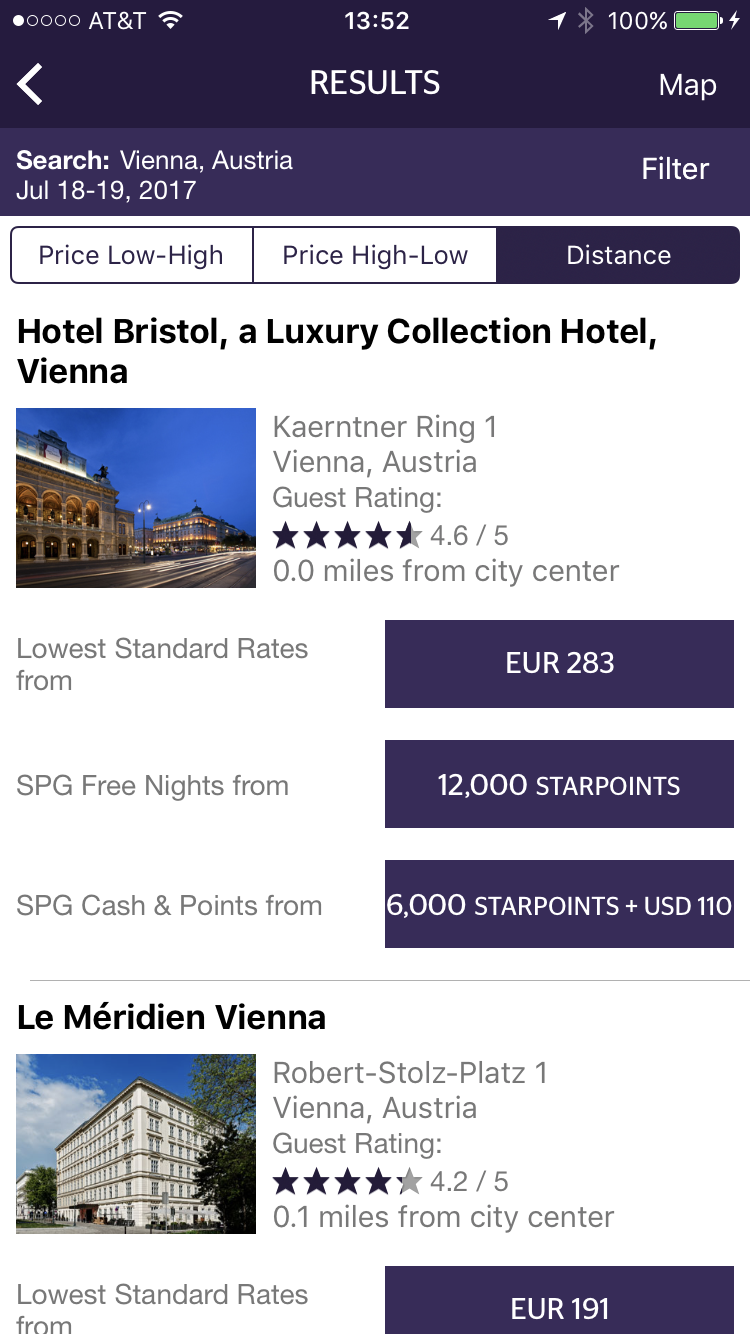The width and height of the screenshot is (750, 1334).
Task: Select the Distance sort option
Action: tap(618, 255)
